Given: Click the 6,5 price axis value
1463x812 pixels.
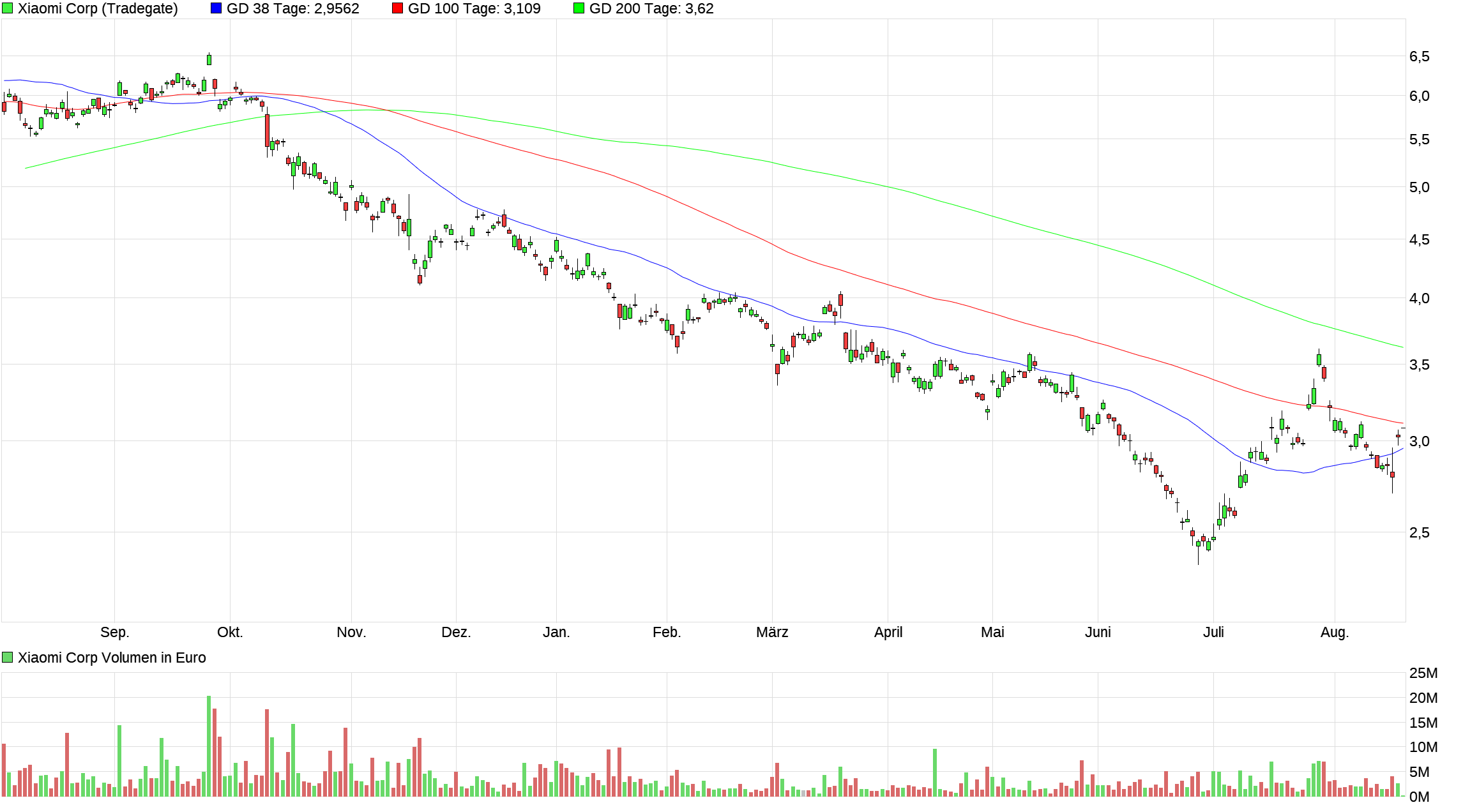Looking at the screenshot, I should coord(1420,56).
